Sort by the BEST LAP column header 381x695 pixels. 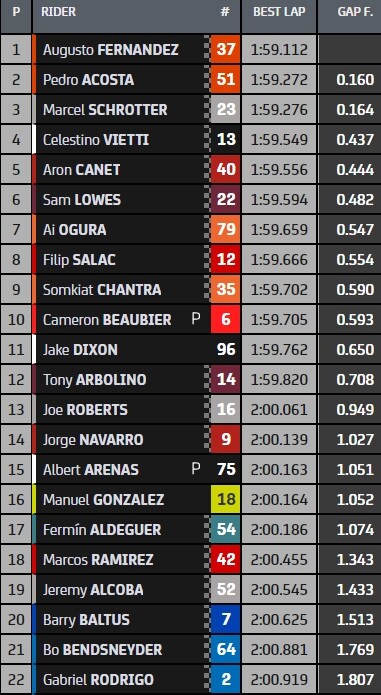click(x=279, y=12)
